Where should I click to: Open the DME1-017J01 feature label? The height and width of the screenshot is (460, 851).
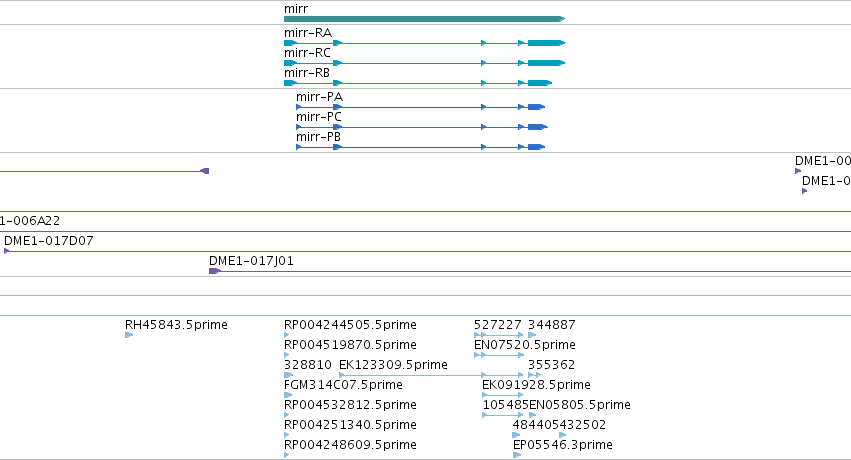[x=251, y=261]
